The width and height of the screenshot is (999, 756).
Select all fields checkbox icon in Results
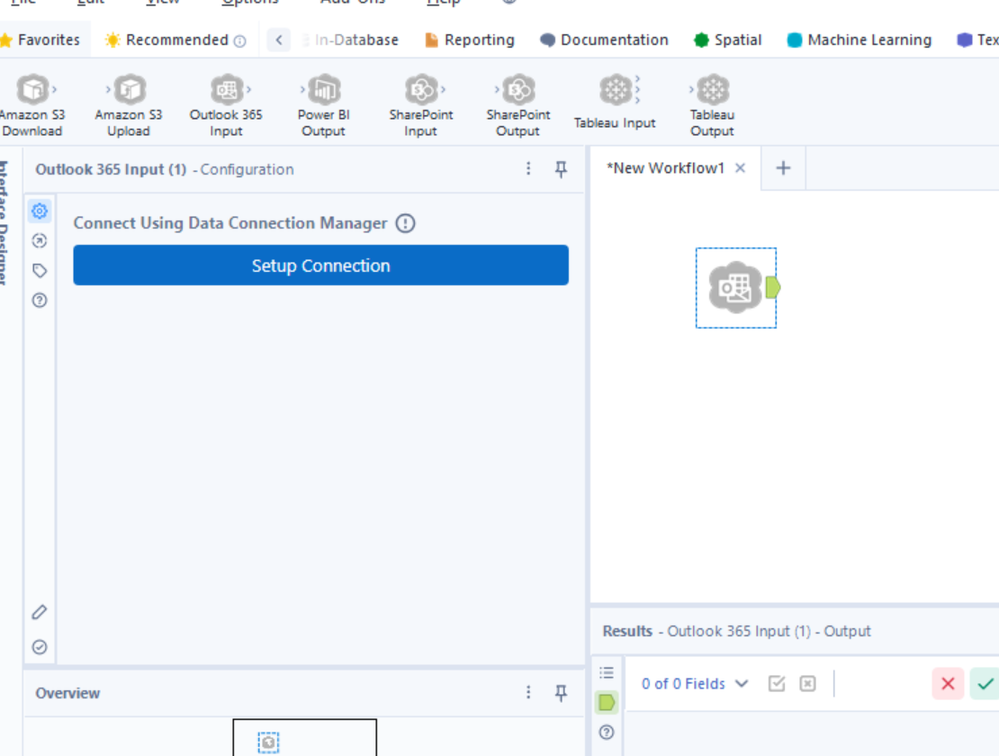777,684
